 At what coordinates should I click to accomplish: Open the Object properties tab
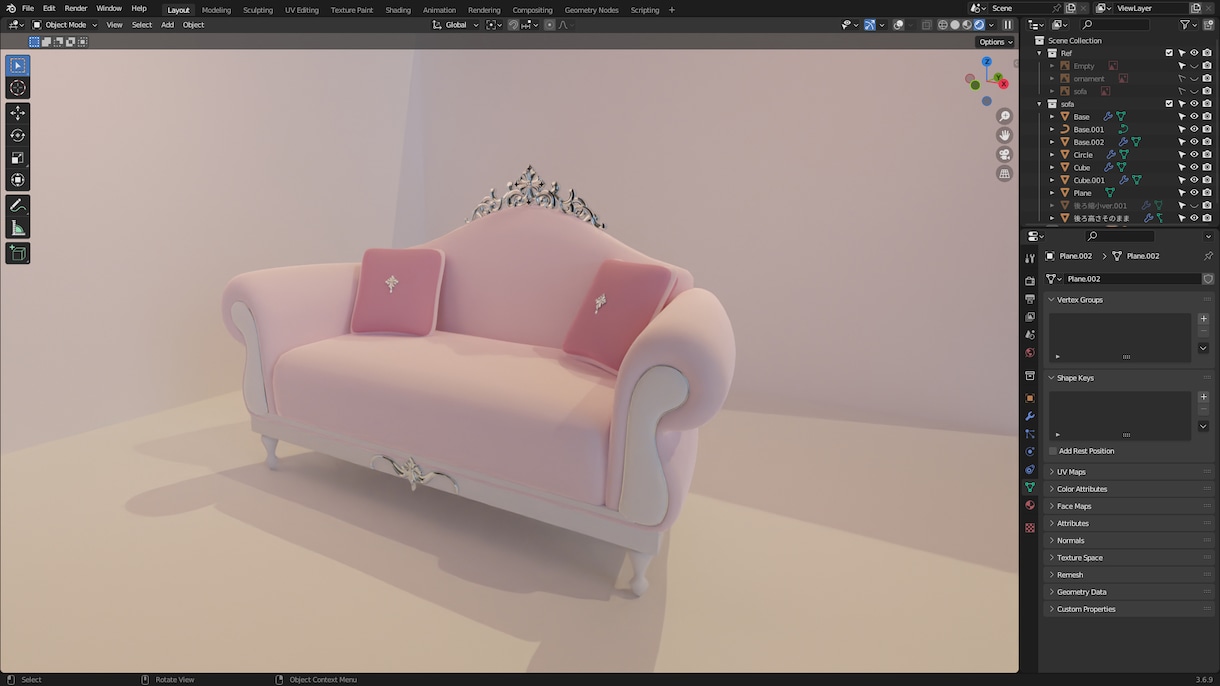[x=1030, y=398]
